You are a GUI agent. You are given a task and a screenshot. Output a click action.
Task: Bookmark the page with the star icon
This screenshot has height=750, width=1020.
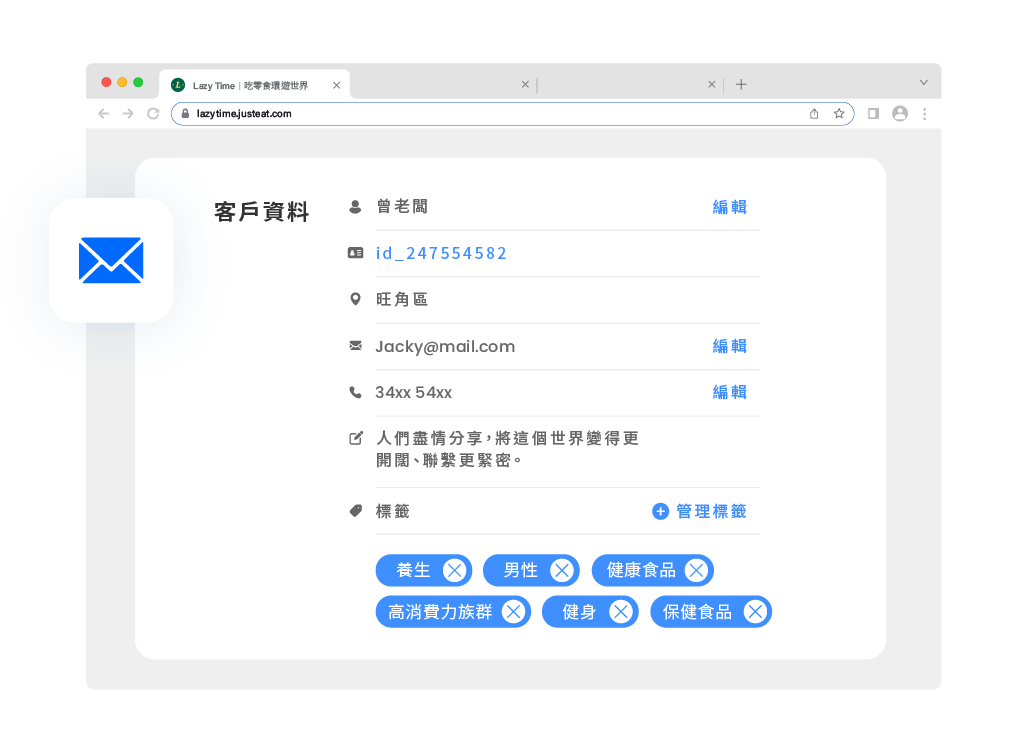[839, 114]
